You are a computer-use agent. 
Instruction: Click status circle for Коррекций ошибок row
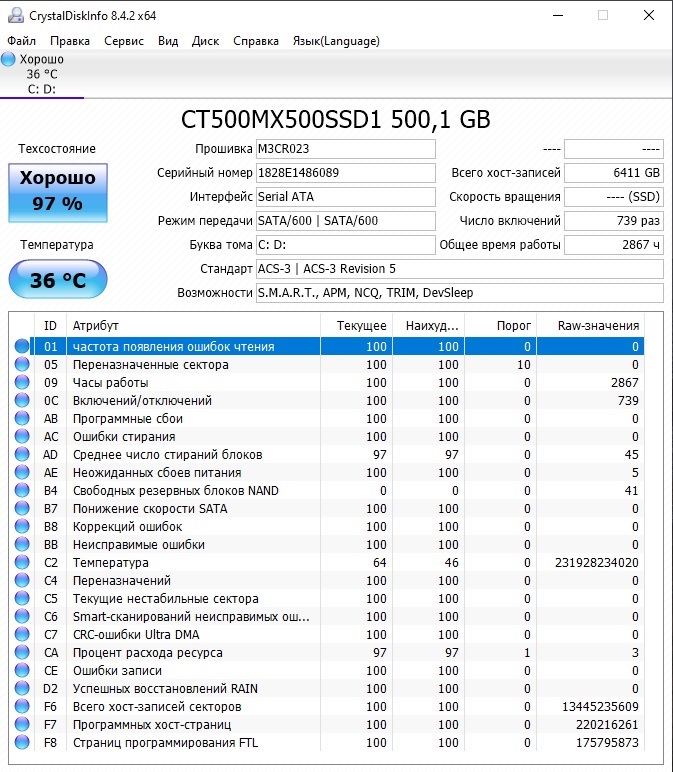click(x=22, y=526)
